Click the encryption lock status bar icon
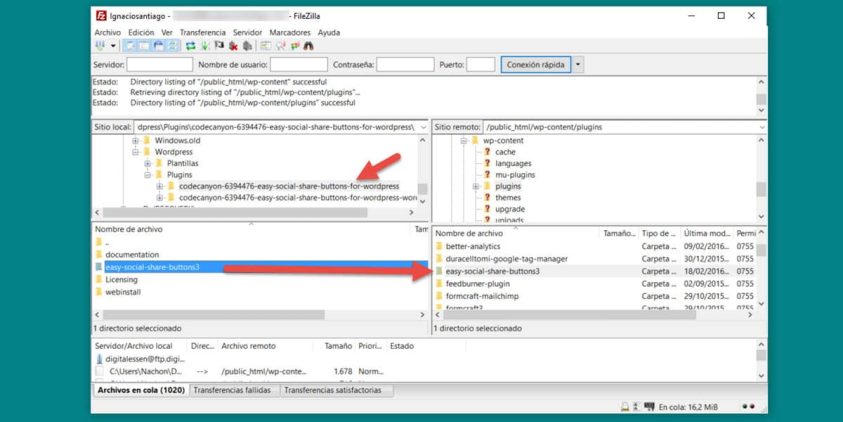The height and width of the screenshot is (422, 843). (625, 407)
